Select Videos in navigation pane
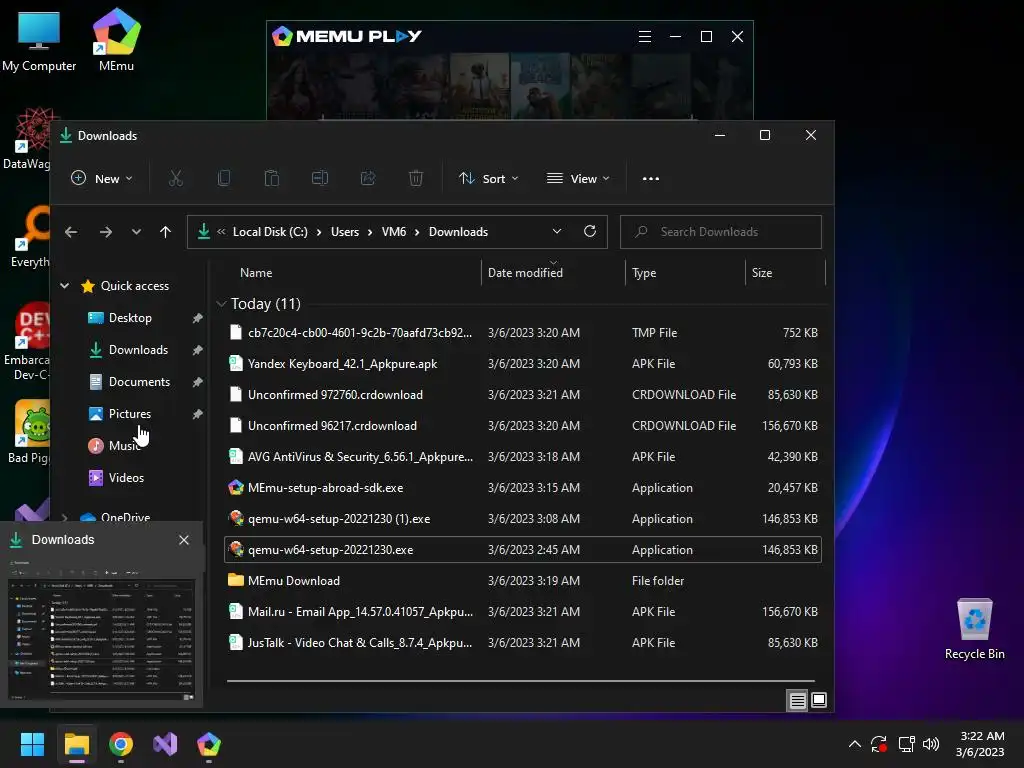 [x=126, y=478]
